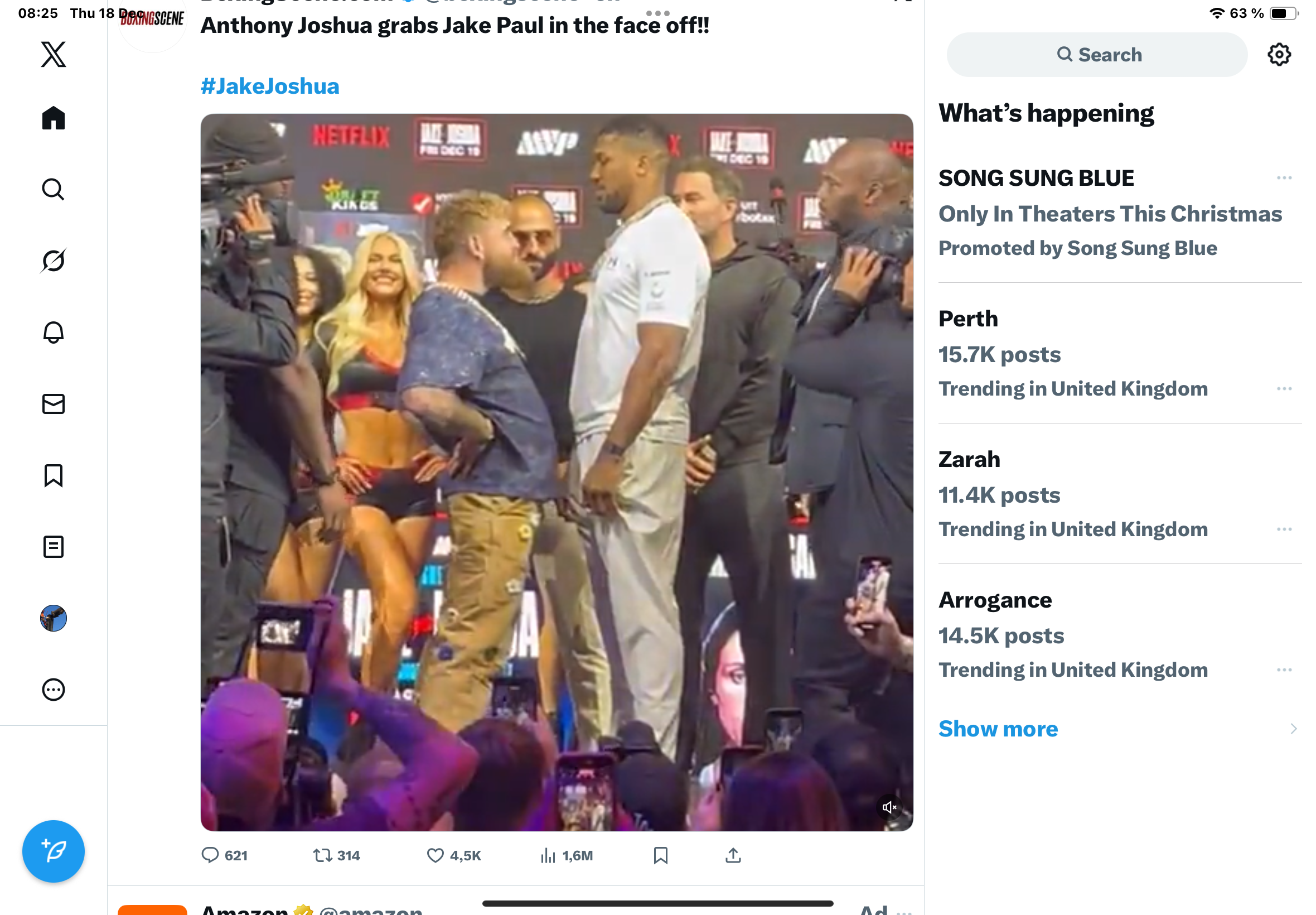Bookmark the post under the video
Viewport: 1316px width, 915px height.
click(660, 855)
